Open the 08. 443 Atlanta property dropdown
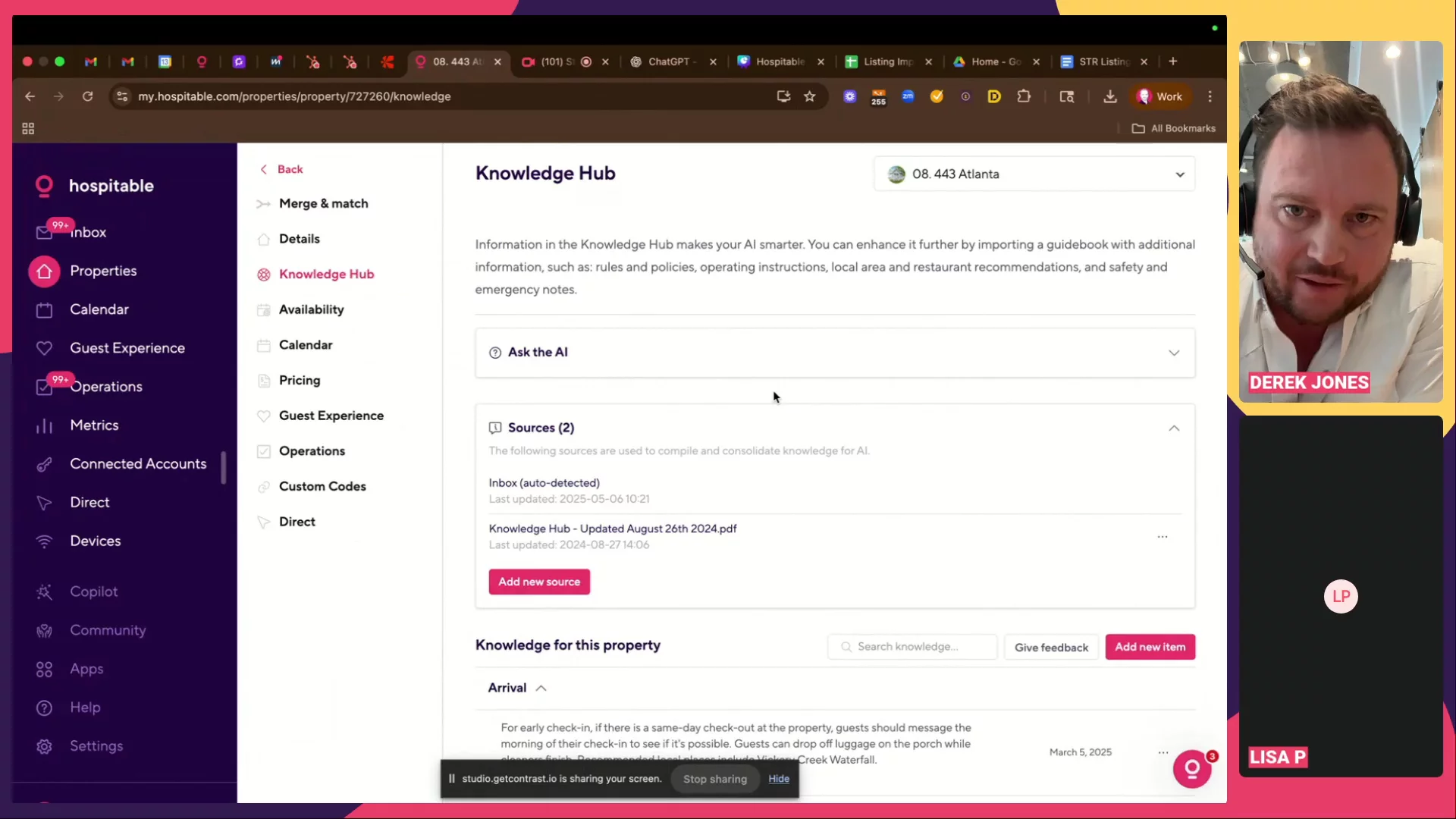The image size is (1456, 819). tap(1034, 174)
